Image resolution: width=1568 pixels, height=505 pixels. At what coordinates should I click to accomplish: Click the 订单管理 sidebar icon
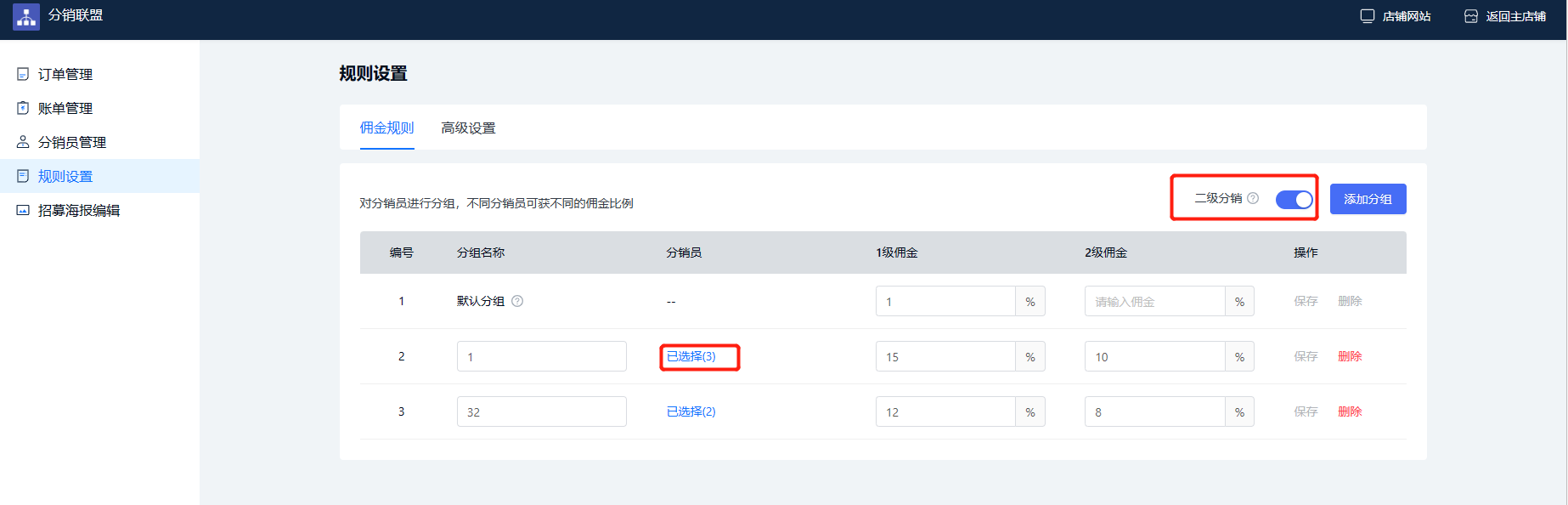pyautogui.click(x=23, y=74)
